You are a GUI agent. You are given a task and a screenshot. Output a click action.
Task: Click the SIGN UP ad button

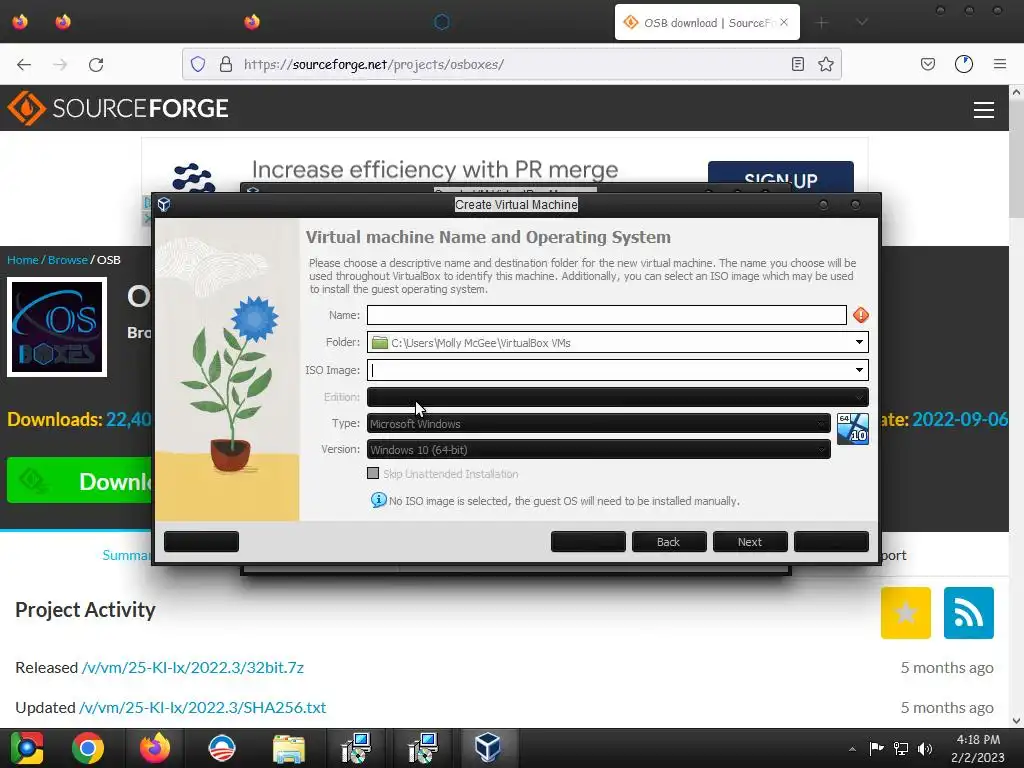tap(780, 179)
